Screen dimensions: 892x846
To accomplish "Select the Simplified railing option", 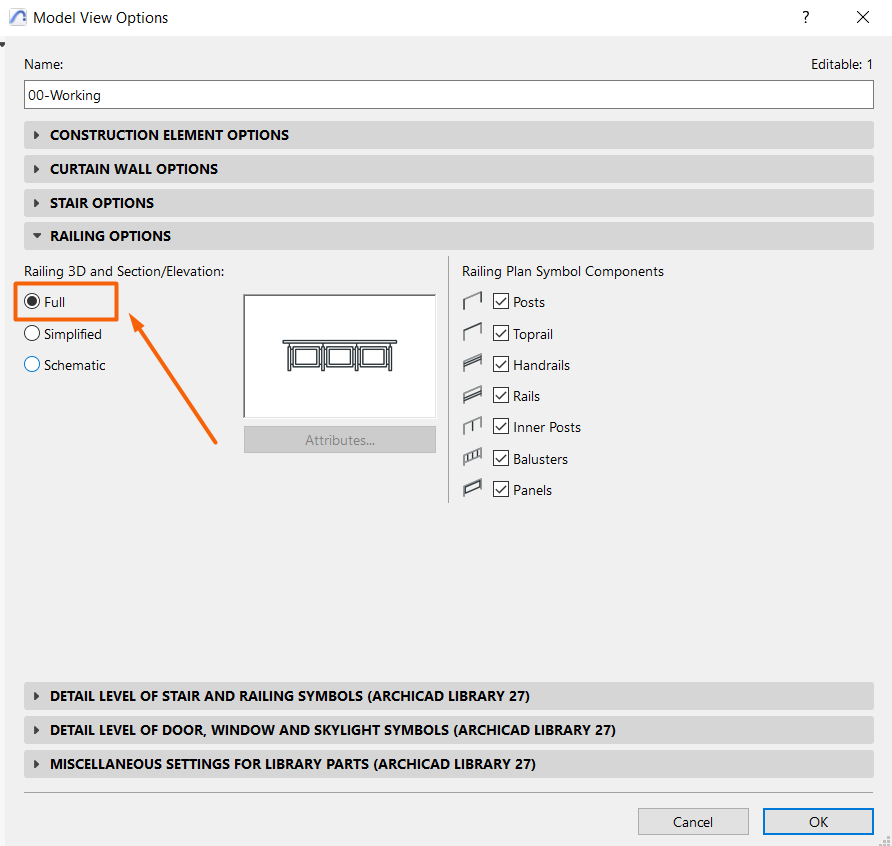I will [x=33, y=334].
